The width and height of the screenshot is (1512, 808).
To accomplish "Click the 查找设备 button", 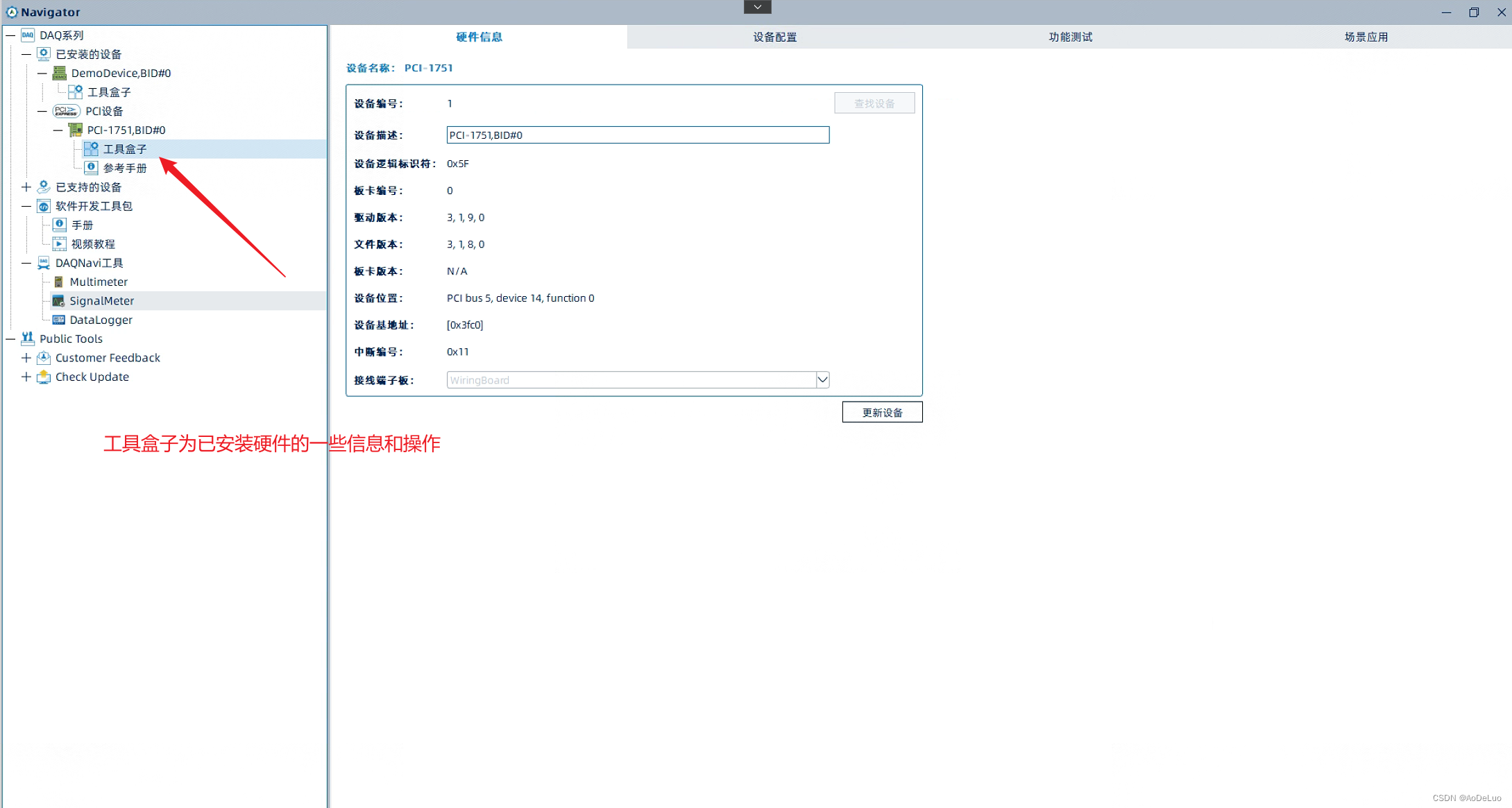I will click(874, 103).
